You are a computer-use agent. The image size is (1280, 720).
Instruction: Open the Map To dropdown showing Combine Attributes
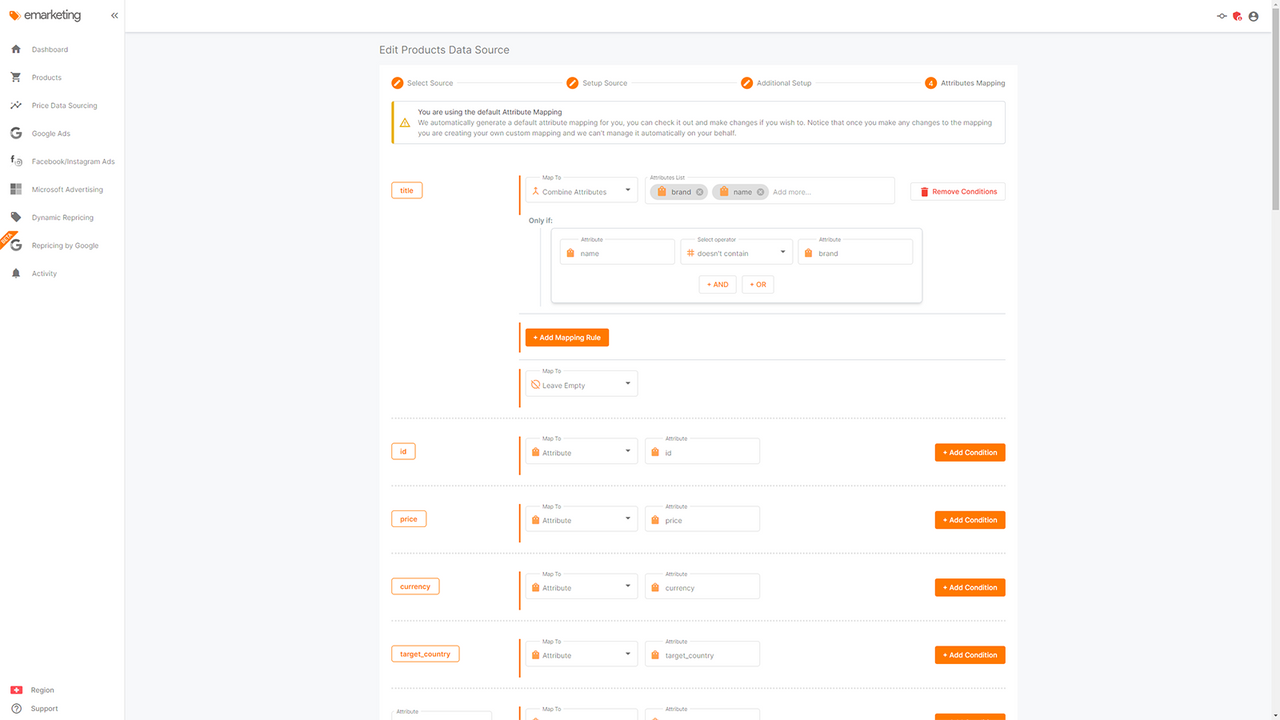[580, 190]
